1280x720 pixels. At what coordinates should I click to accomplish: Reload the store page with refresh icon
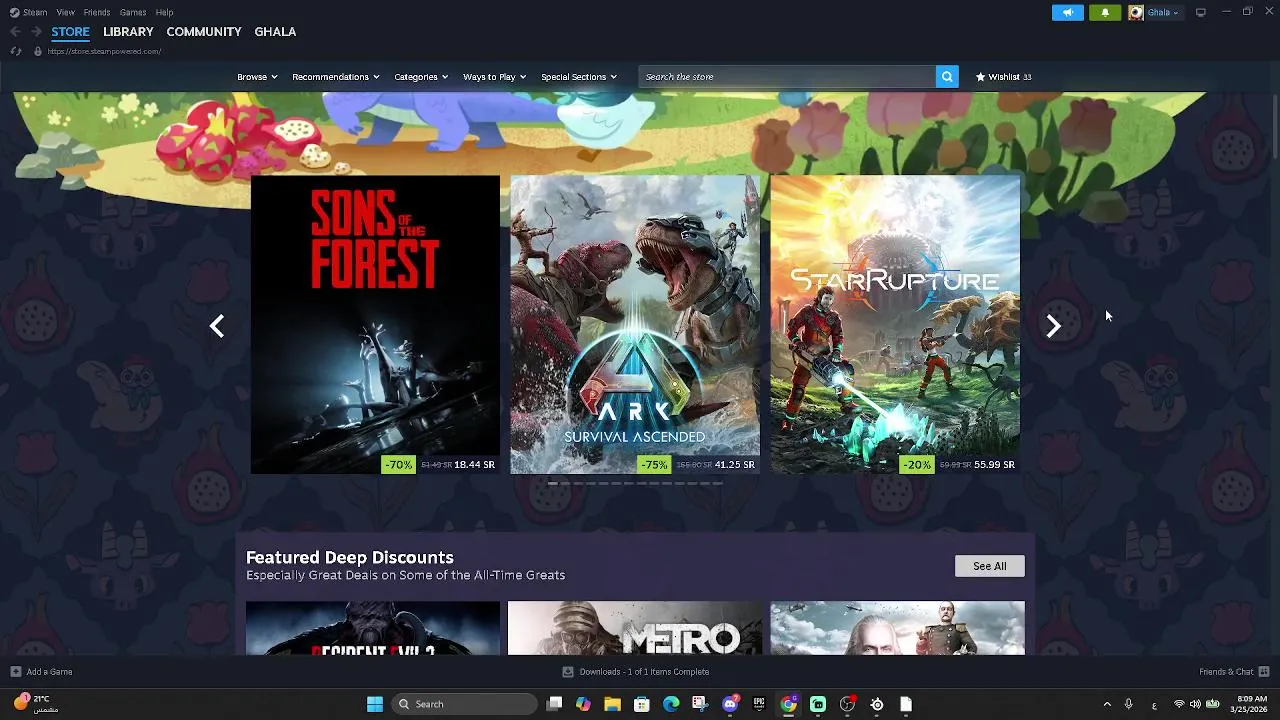[15, 51]
